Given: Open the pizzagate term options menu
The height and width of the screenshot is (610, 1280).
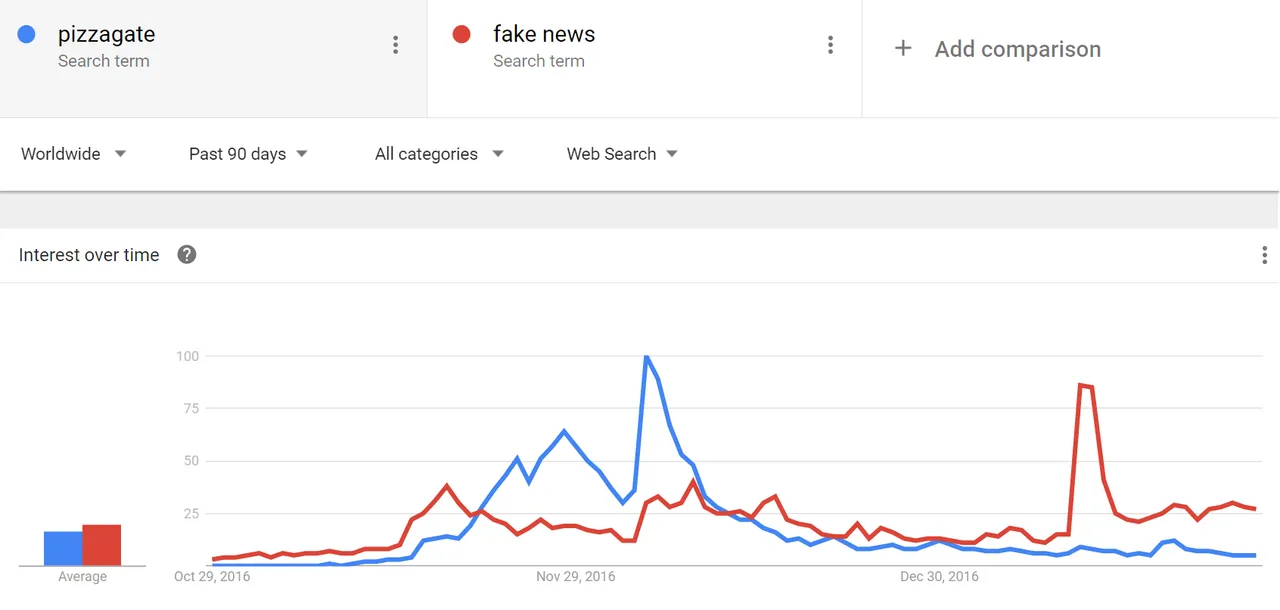Looking at the screenshot, I should pos(396,45).
